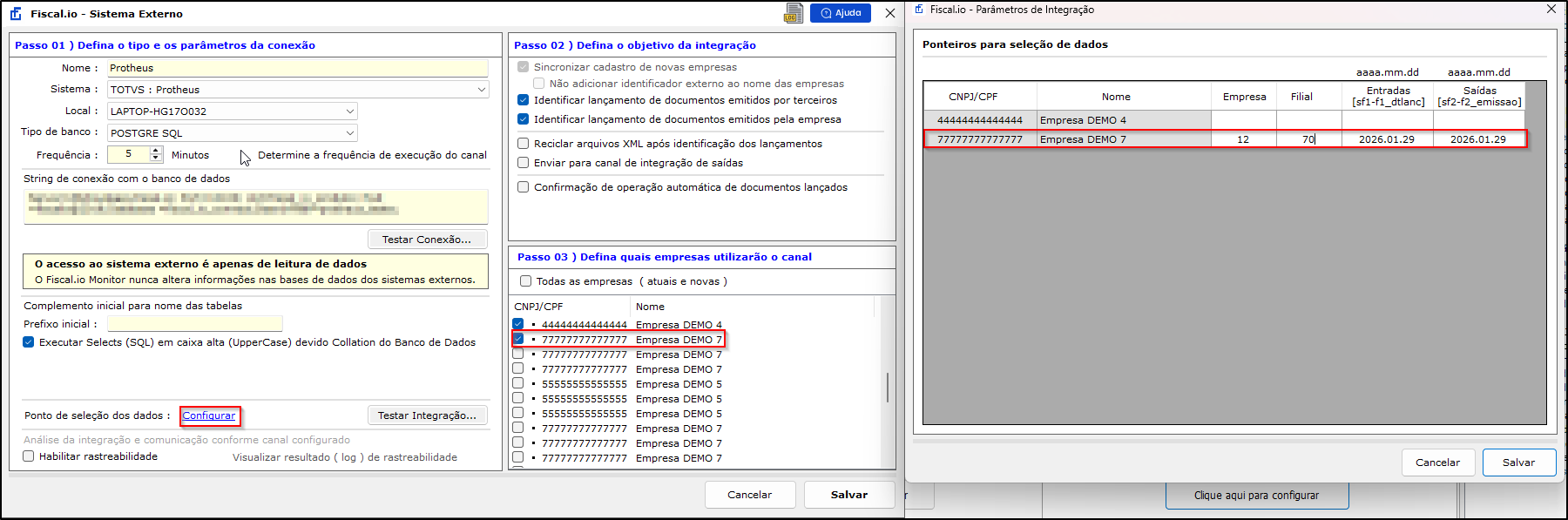Close the Parâmetros de Integração window

[x=1551, y=10]
